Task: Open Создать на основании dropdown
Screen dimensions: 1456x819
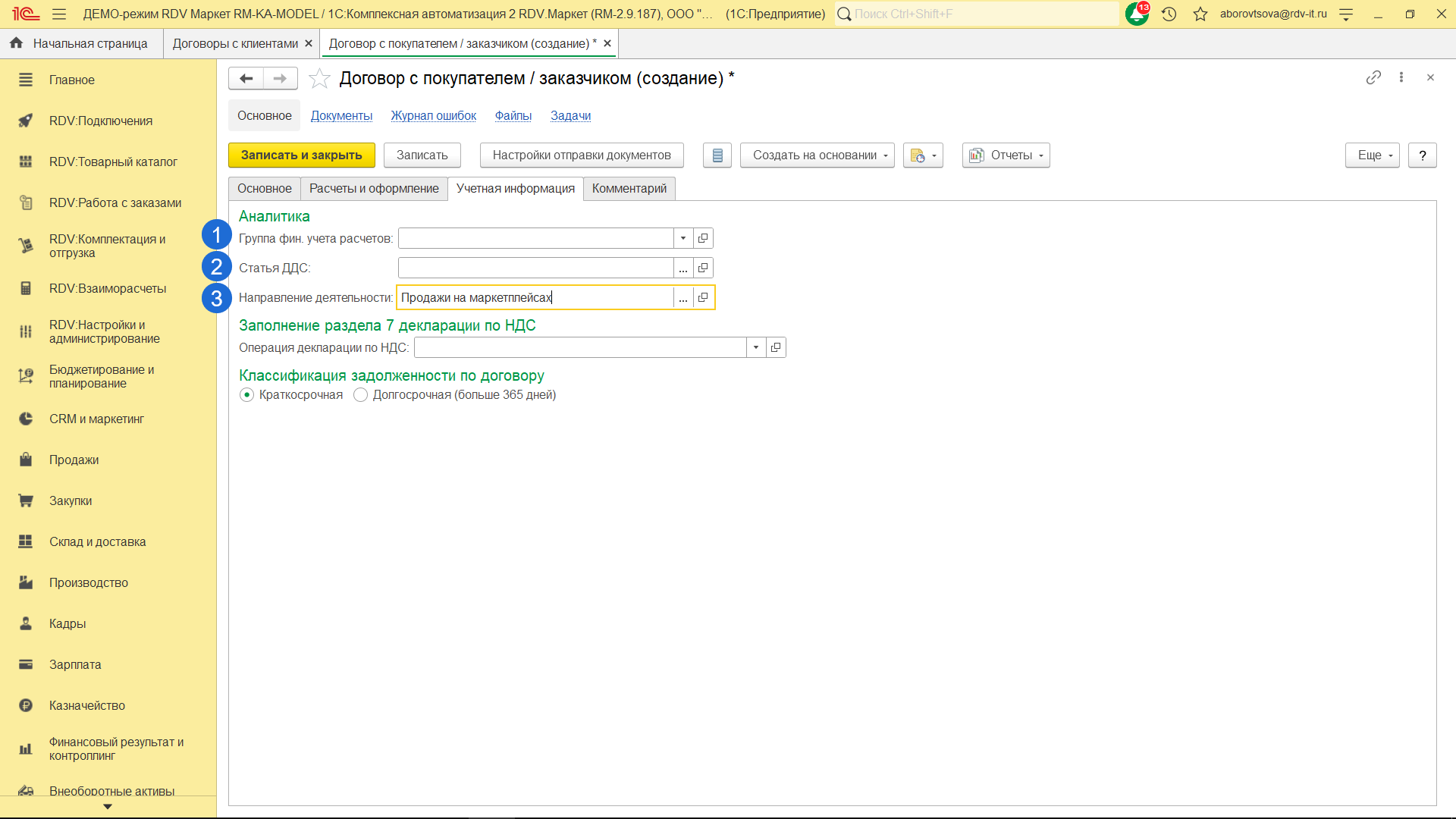Action: click(817, 155)
